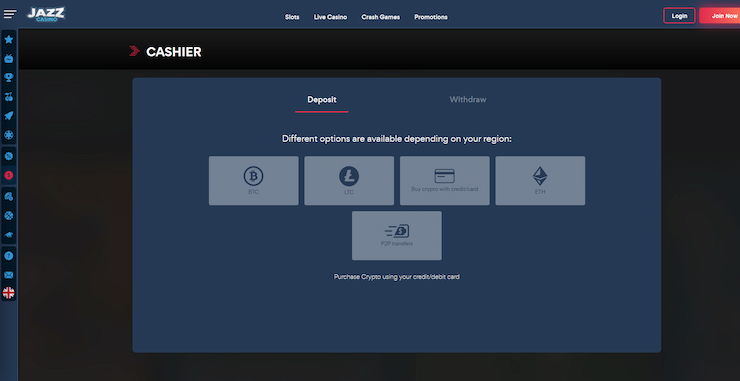Open the envelope contact sidebar icon
The image size is (740, 381).
8,275
